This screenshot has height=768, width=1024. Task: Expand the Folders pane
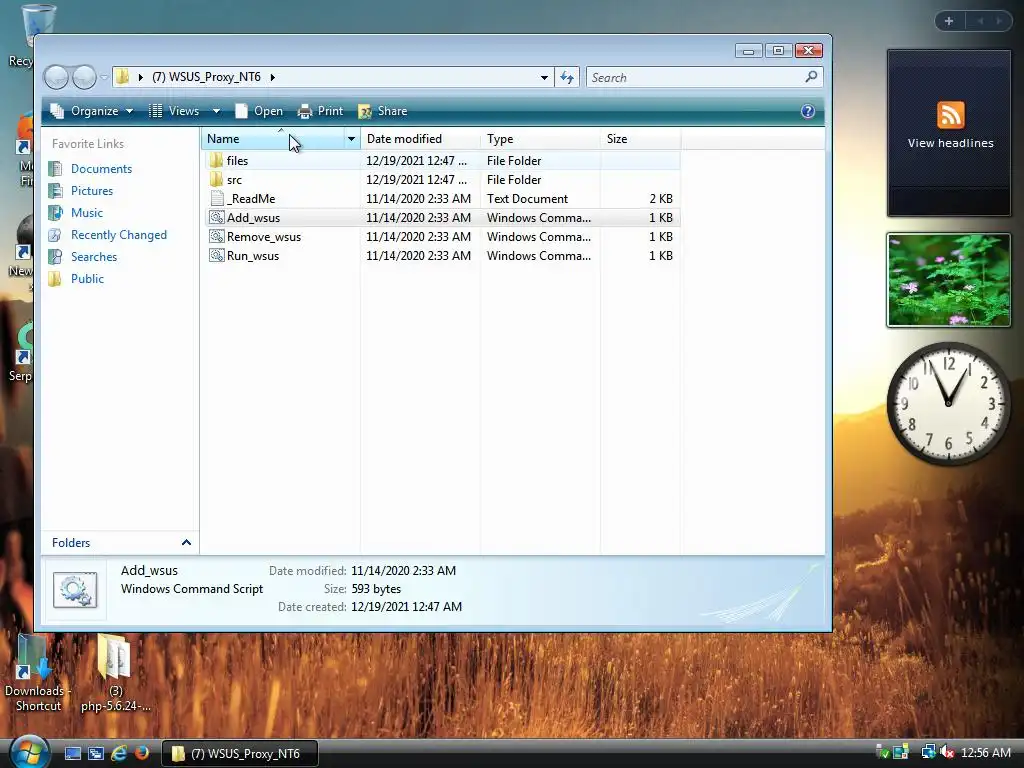tap(186, 543)
